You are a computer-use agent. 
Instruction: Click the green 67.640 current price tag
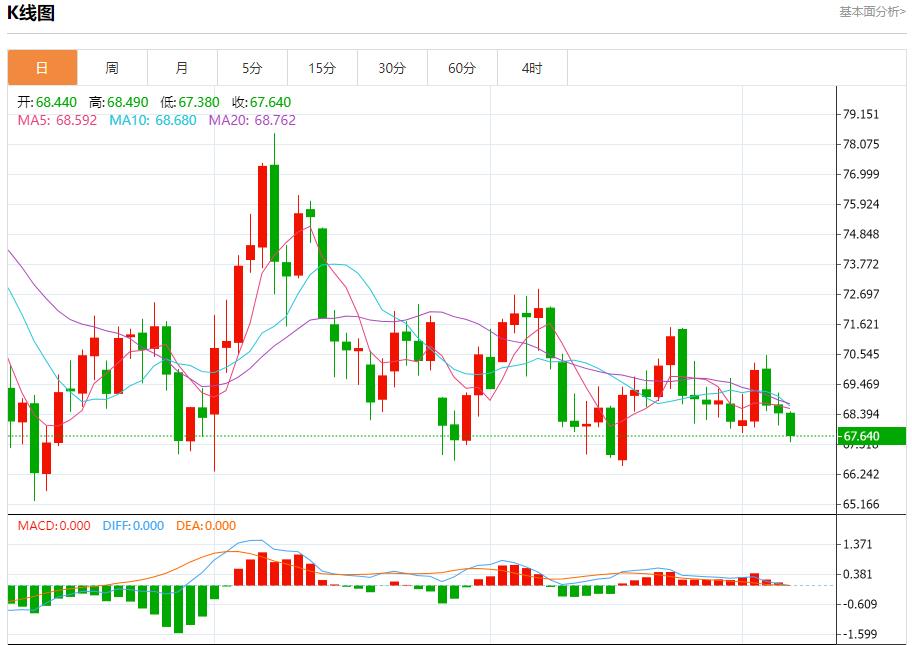click(872, 436)
